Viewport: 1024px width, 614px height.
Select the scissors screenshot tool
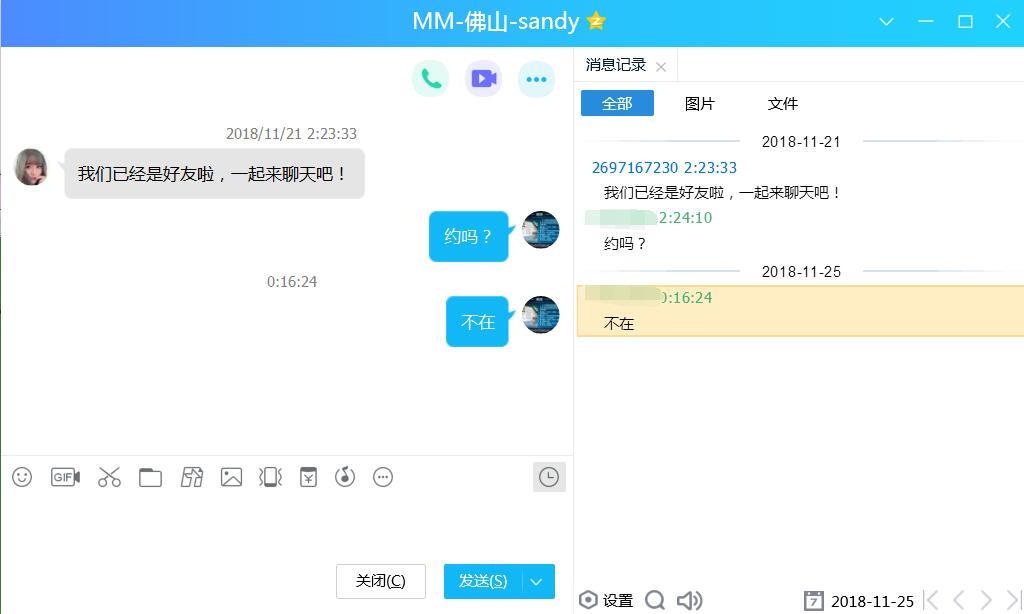[x=109, y=477]
